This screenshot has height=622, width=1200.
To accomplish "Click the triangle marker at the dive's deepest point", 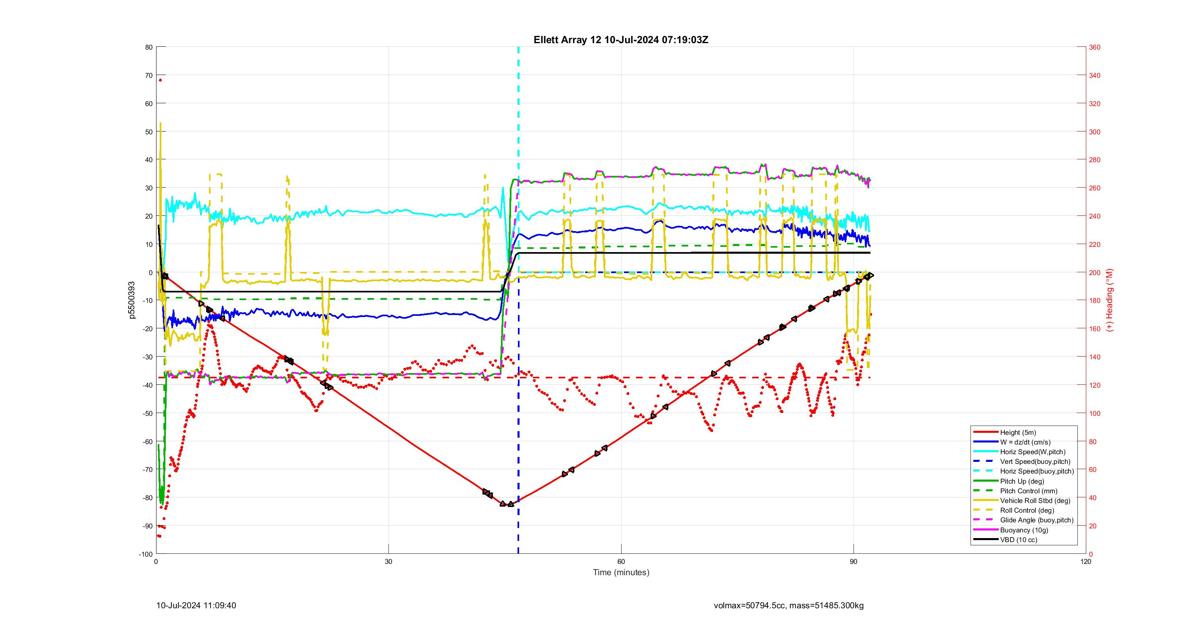I will 509,504.
